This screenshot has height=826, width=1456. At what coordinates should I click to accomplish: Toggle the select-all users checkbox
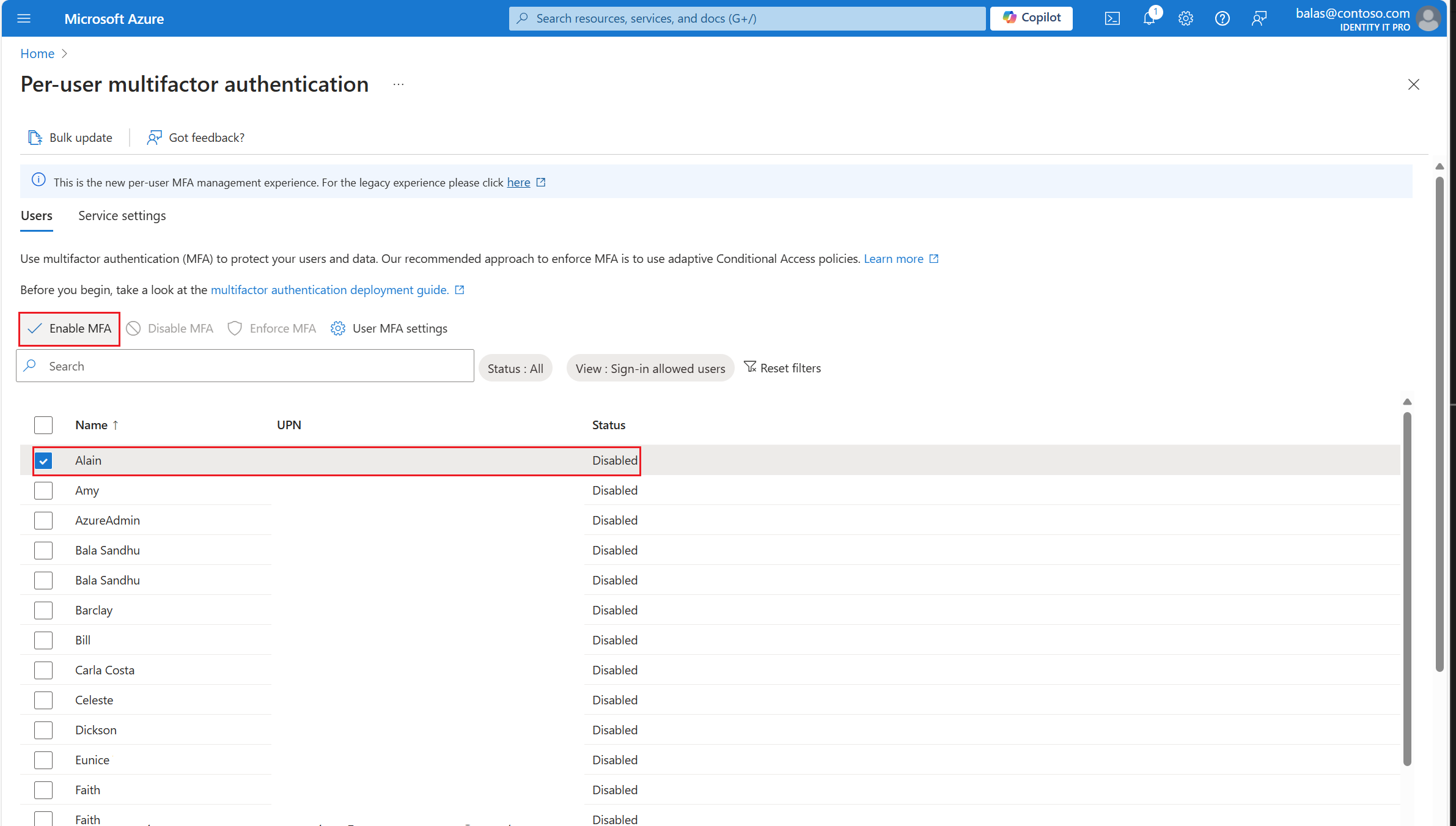[x=43, y=424]
